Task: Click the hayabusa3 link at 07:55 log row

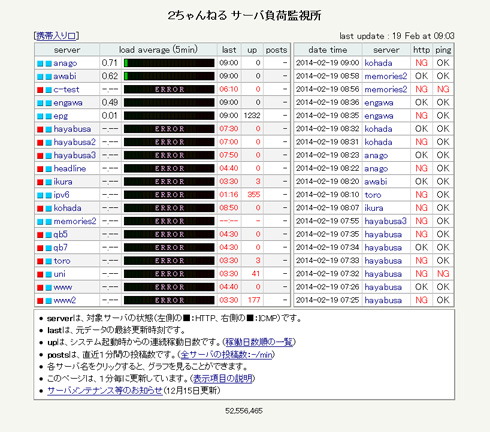Action: 386,221
